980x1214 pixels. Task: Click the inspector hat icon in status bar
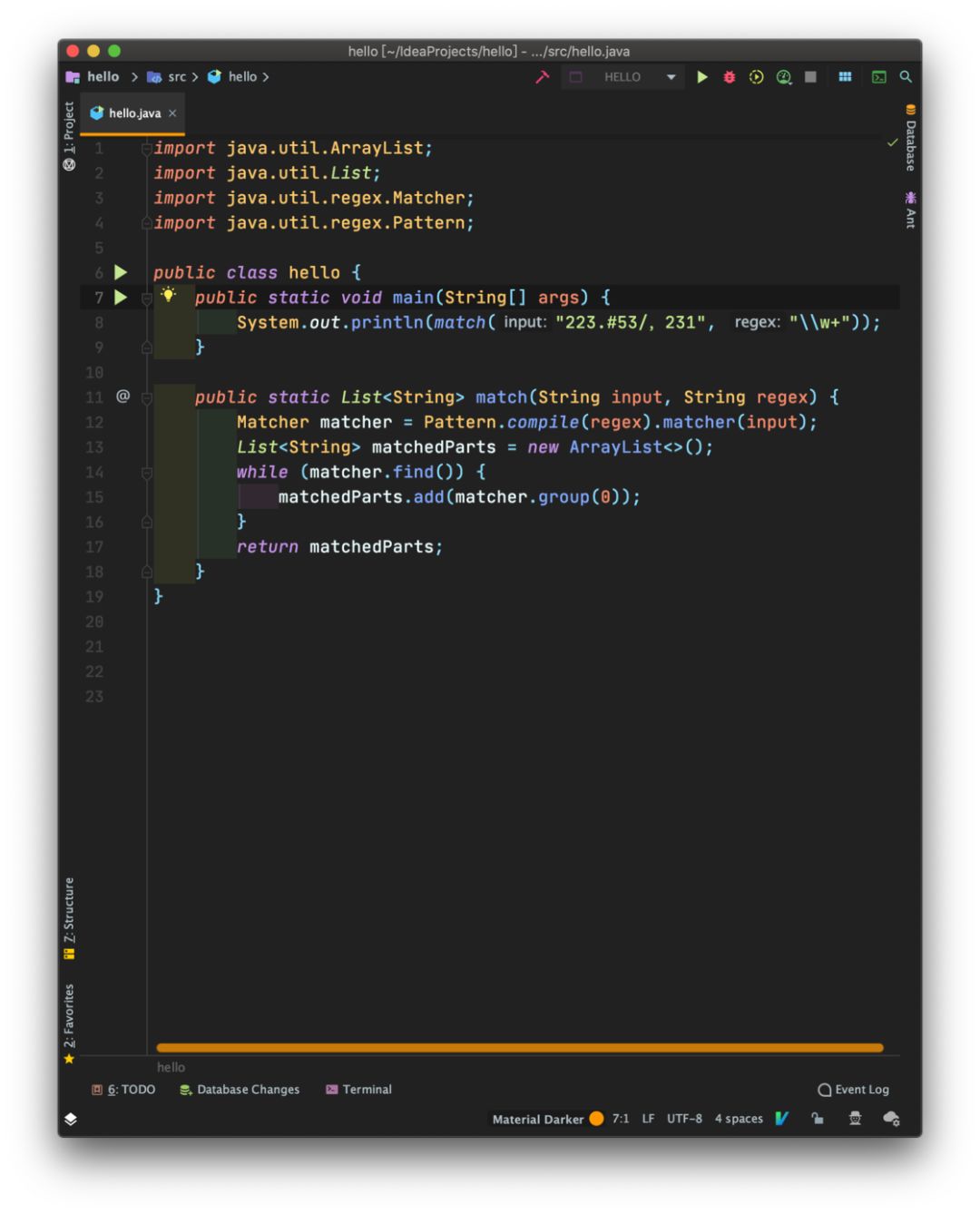click(x=855, y=1119)
